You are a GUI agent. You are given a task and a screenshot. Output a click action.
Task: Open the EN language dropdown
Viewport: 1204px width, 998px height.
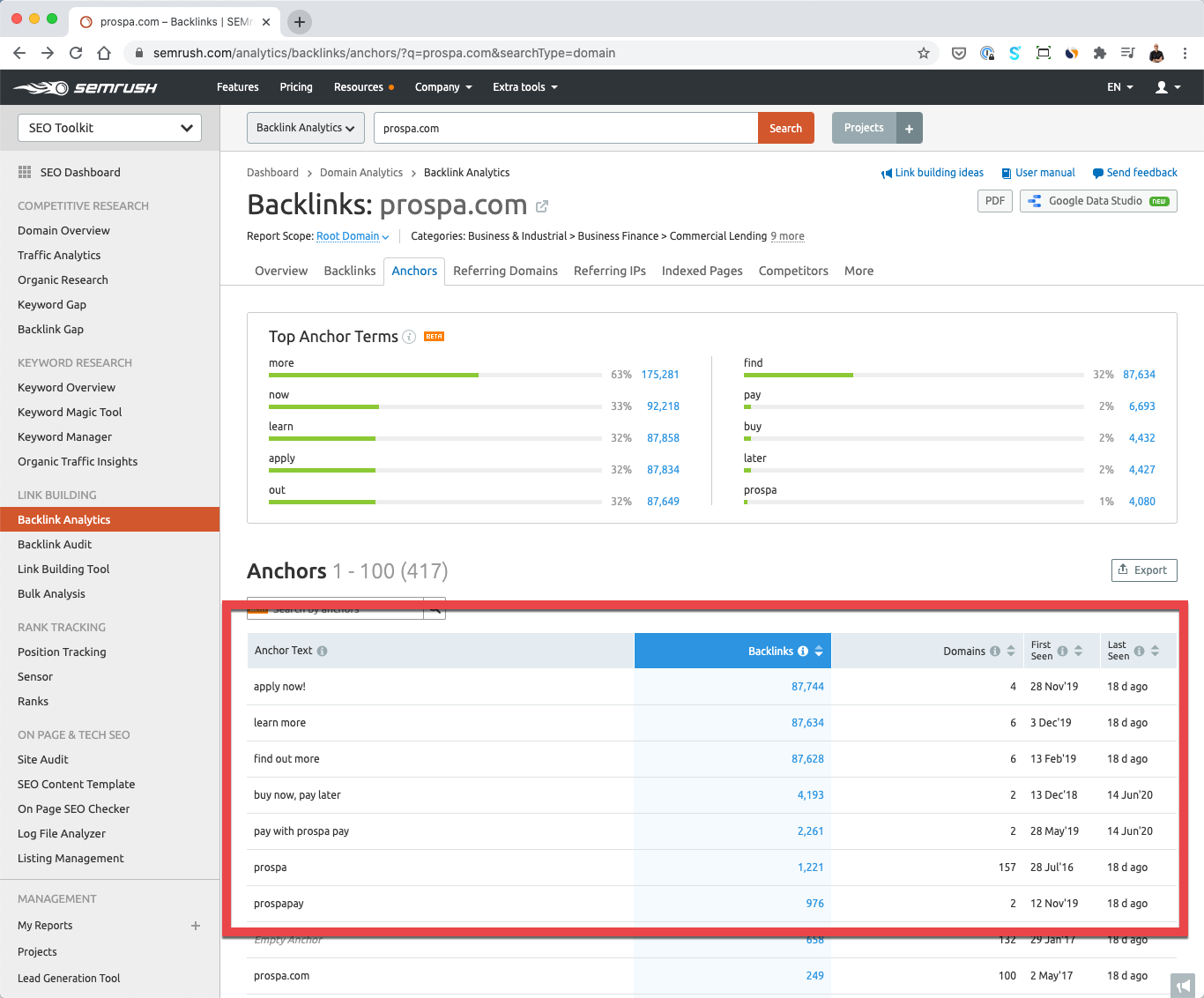click(1120, 87)
